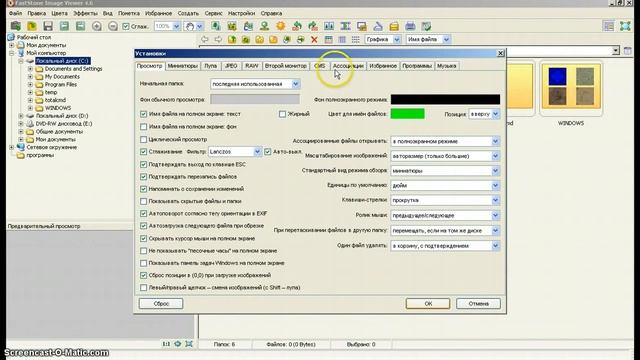Open the Настройки menu
Screen dimensions: 640x360
point(241,13)
